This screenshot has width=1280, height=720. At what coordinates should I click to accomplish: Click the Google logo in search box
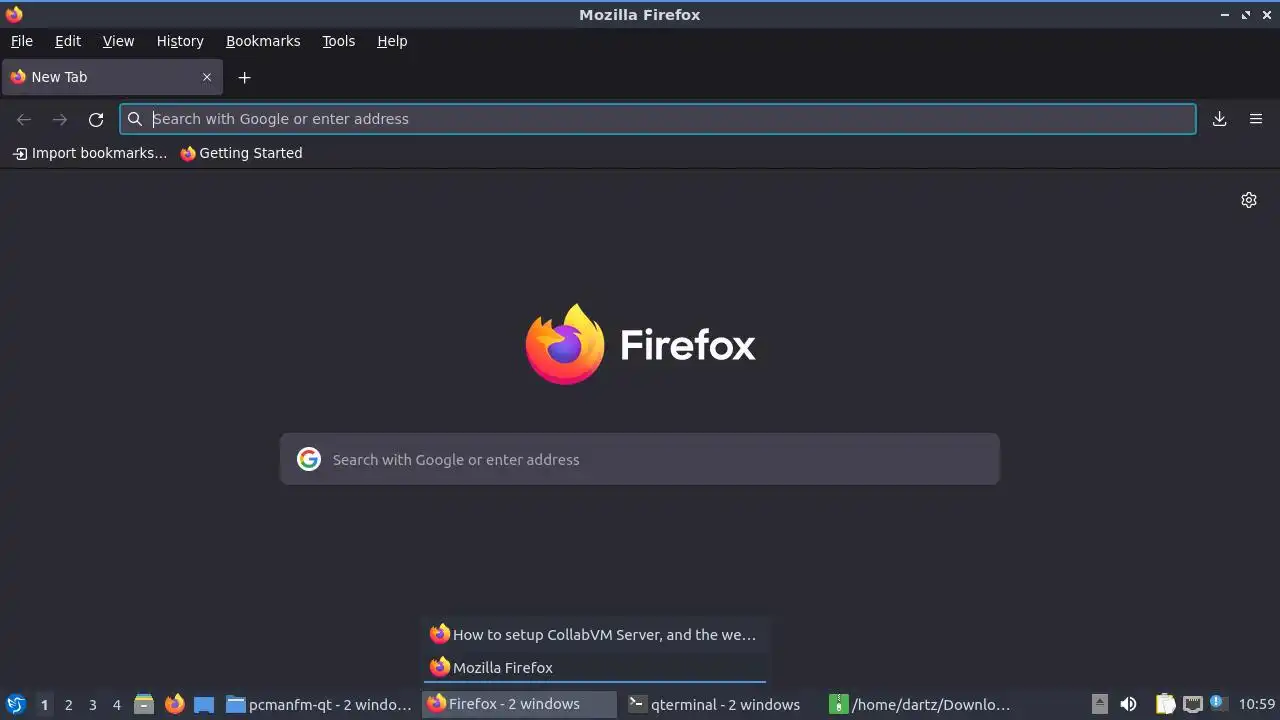[309, 459]
